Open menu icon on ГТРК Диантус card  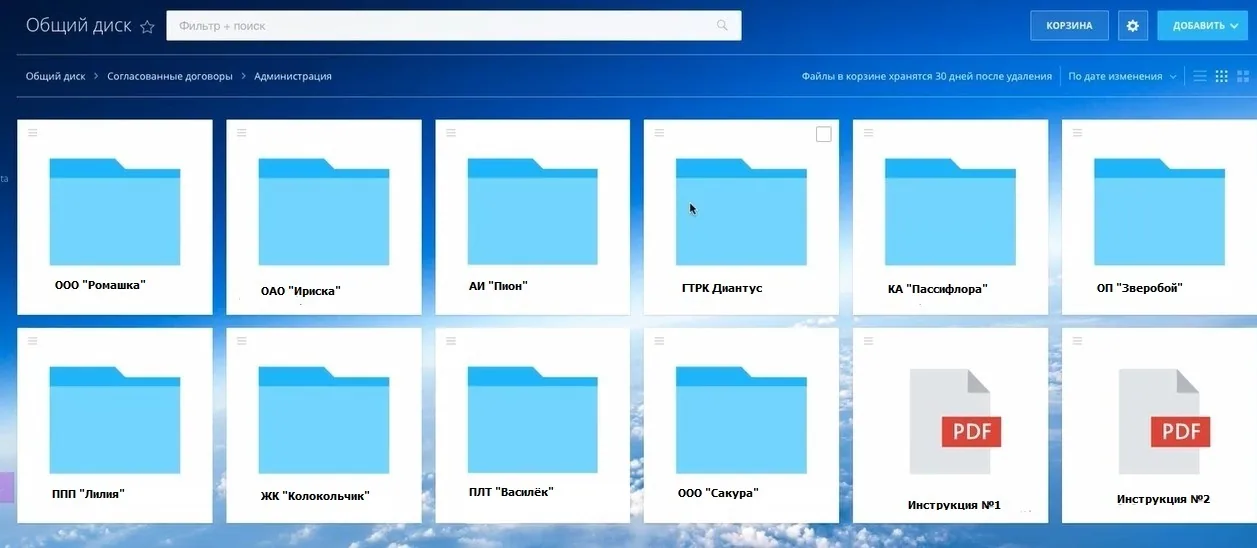(659, 132)
